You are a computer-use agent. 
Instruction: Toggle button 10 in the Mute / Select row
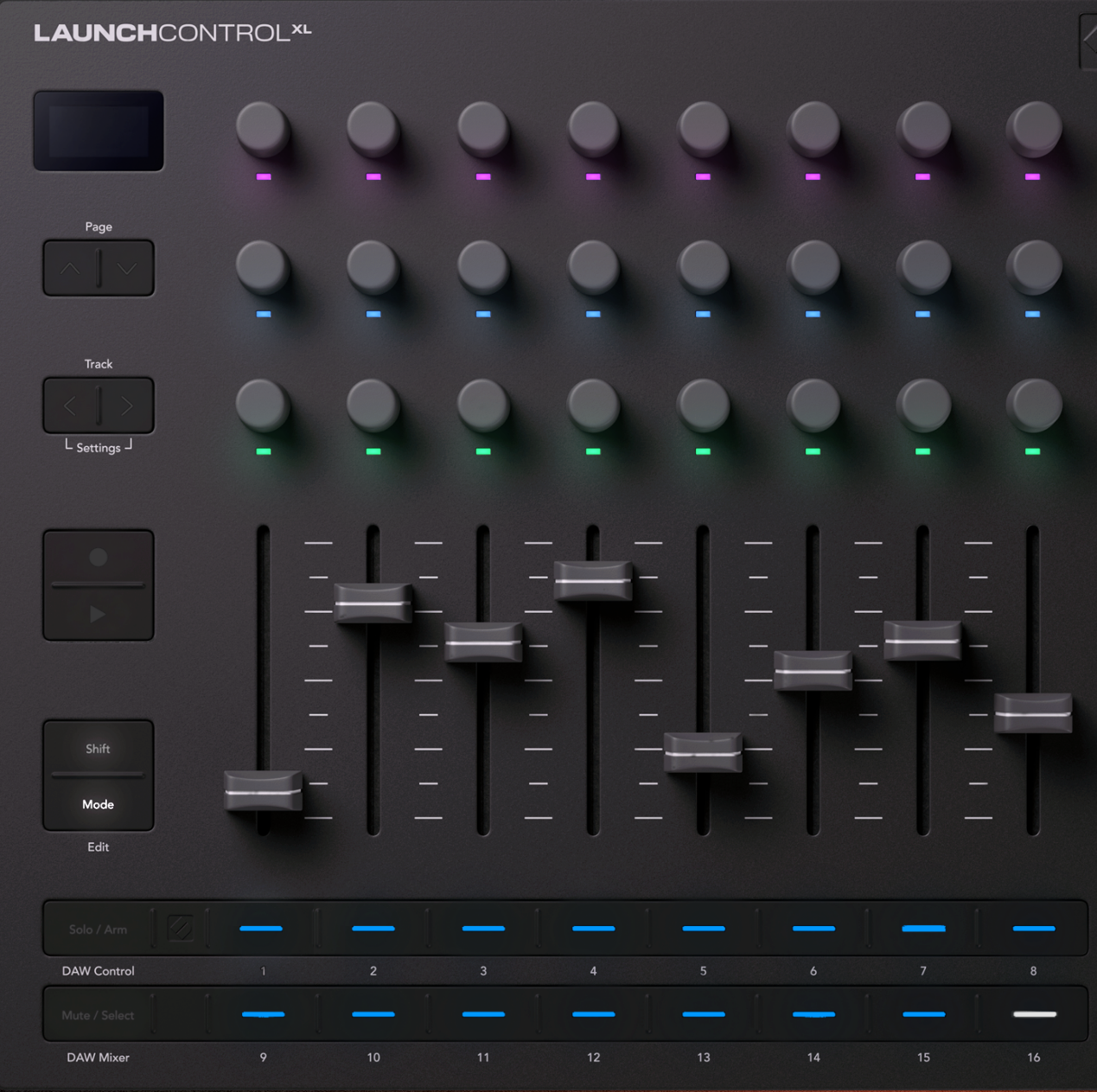tap(373, 1014)
